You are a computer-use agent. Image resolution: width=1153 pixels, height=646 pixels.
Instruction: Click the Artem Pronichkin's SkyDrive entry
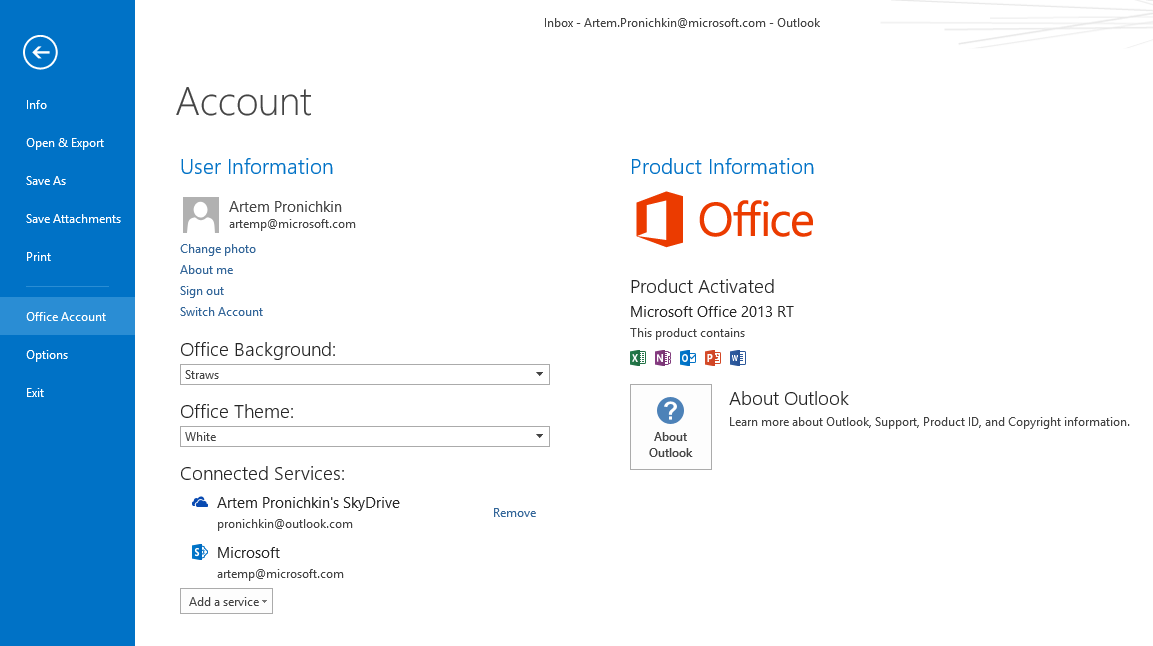(x=308, y=503)
